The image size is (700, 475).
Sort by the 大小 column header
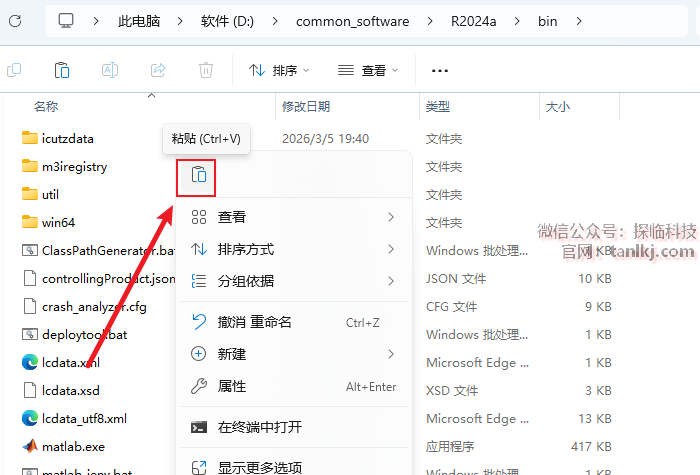click(x=558, y=106)
